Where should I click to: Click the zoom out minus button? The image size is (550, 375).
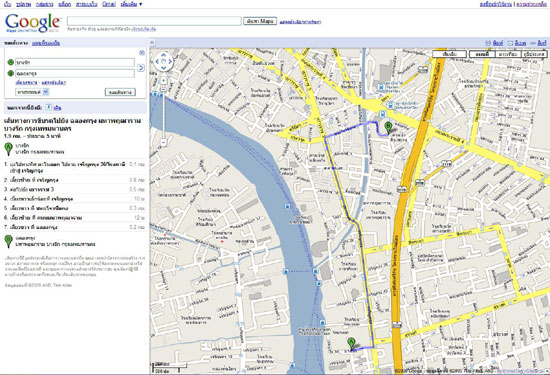coord(163,142)
